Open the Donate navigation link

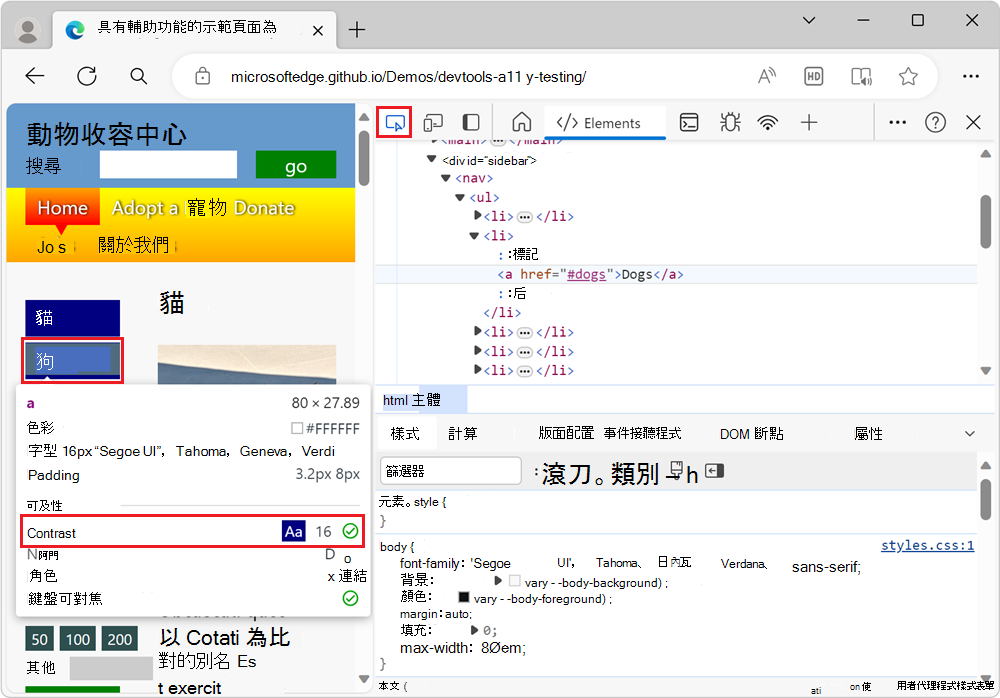tap(264, 208)
